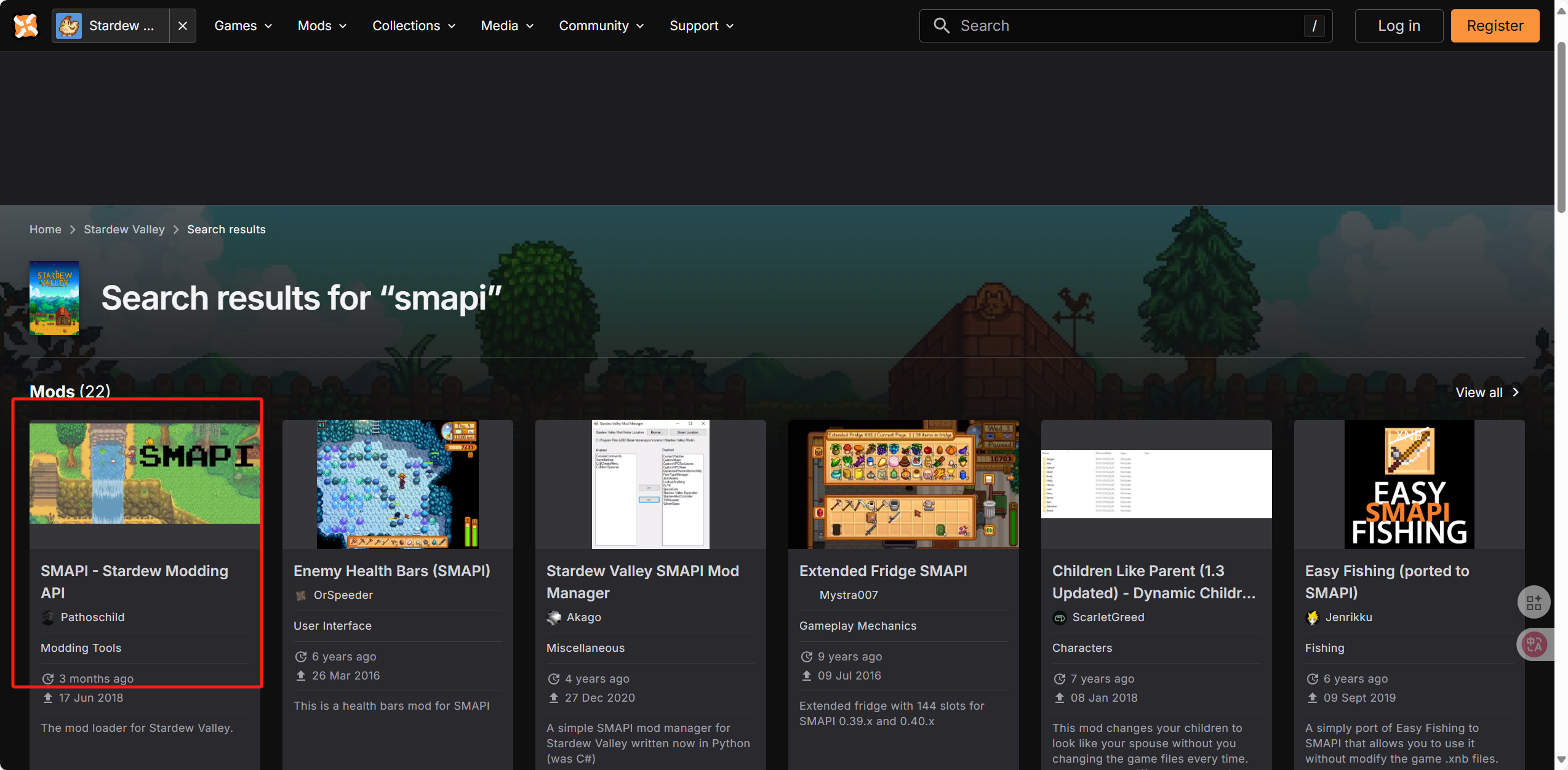Image resolution: width=1568 pixels, height=770 pixels.
Task: Select the upload icon beside 27 Dec 2020
Action: [x=553, y=698]
